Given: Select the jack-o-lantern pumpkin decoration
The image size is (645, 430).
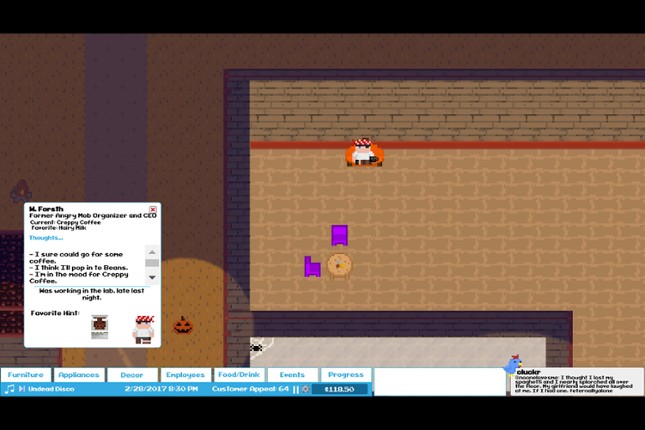Looking at the screenshot, I should 183,325.
